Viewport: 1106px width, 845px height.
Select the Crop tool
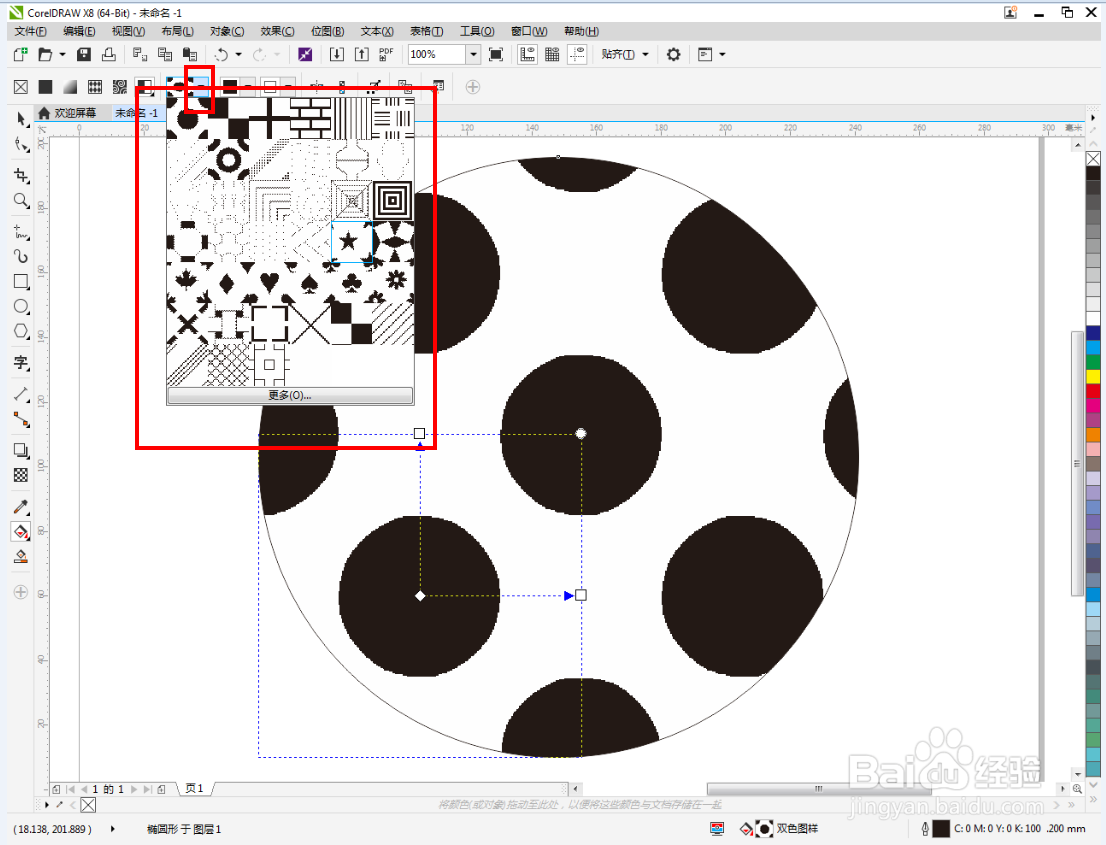point(21,175)
